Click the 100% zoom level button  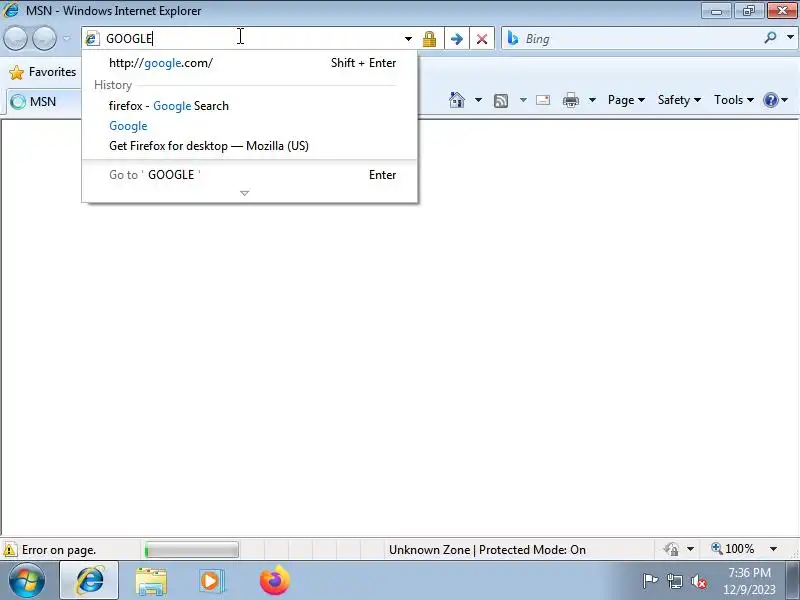(733, 549)
